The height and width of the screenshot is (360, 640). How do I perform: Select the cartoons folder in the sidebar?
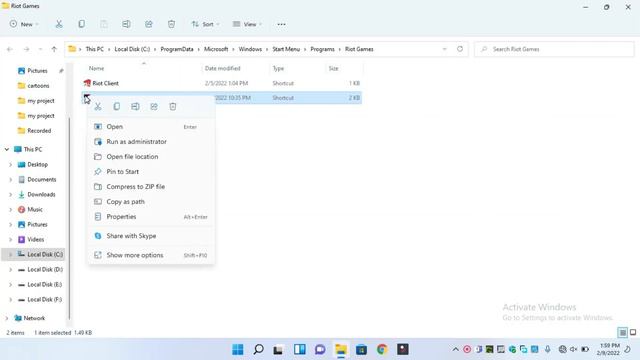point(33,86)
